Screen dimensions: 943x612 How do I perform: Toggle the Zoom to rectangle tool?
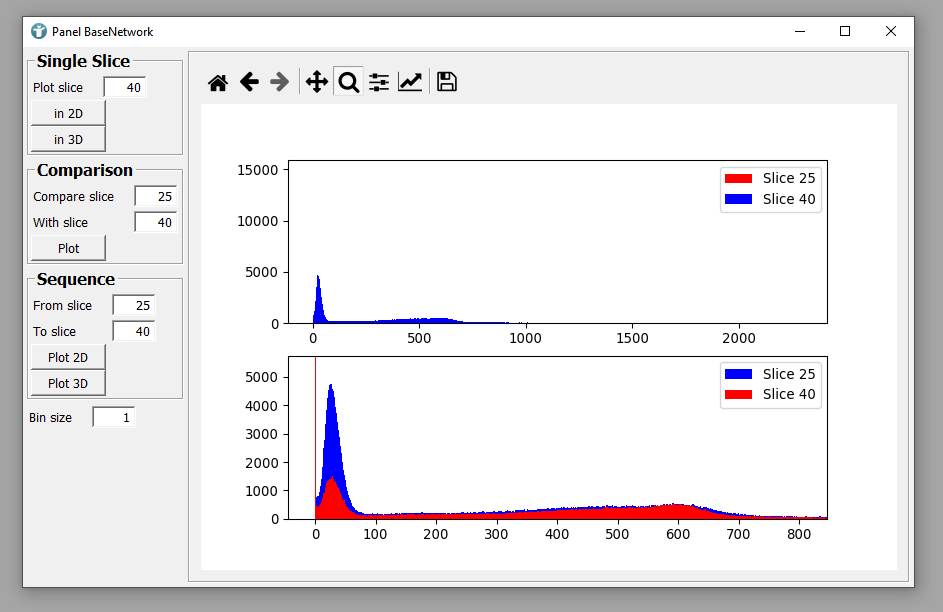[x=348, y=82]
